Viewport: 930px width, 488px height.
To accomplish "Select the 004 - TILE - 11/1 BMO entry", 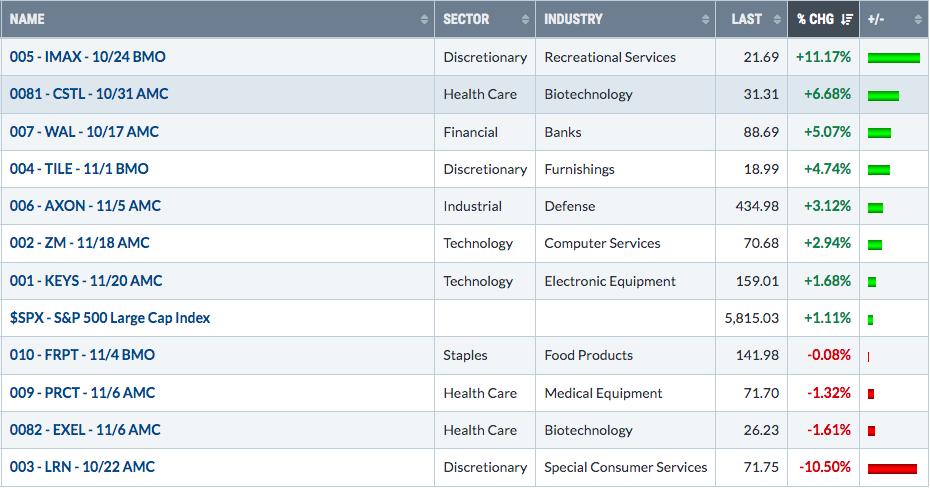I will click(79, 169).
